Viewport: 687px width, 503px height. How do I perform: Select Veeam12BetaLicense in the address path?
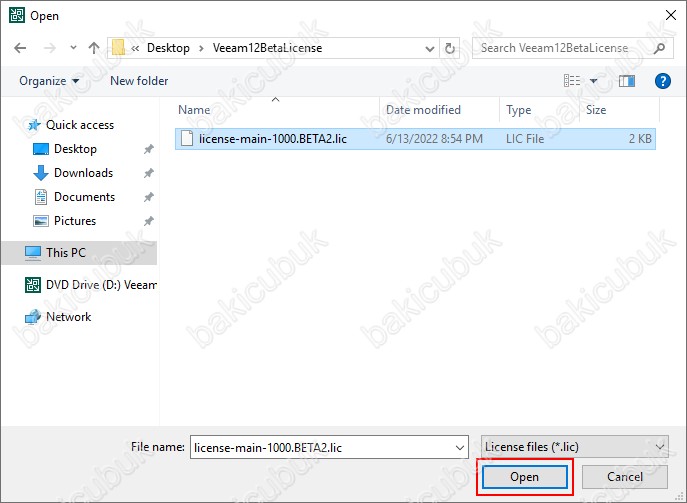click(267, 48)
